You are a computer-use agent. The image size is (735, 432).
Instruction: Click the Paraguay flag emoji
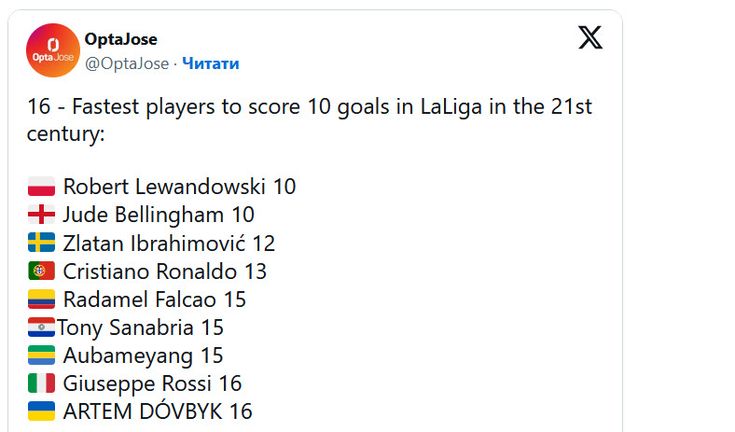[x=41, y=327]
